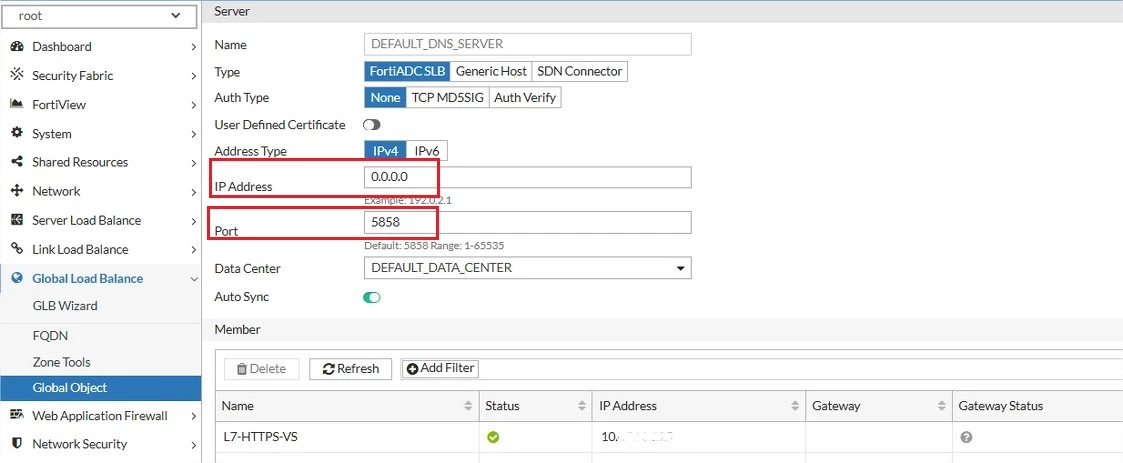Open the root VDOM dropdown
Image resolution: width=1123 pixels, height=463 pixels.
point(100,16)
